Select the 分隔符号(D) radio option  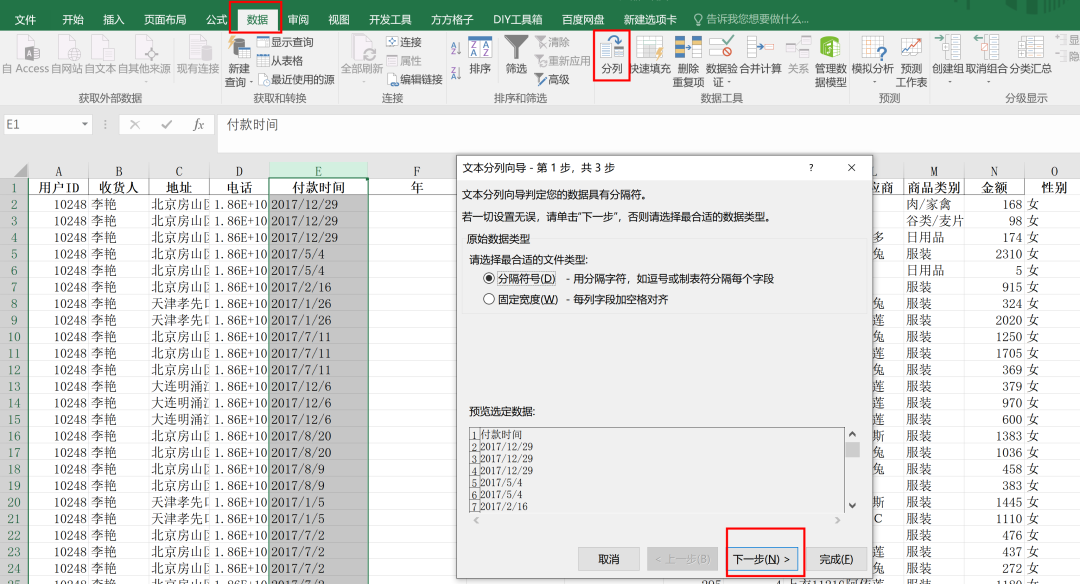488,278
